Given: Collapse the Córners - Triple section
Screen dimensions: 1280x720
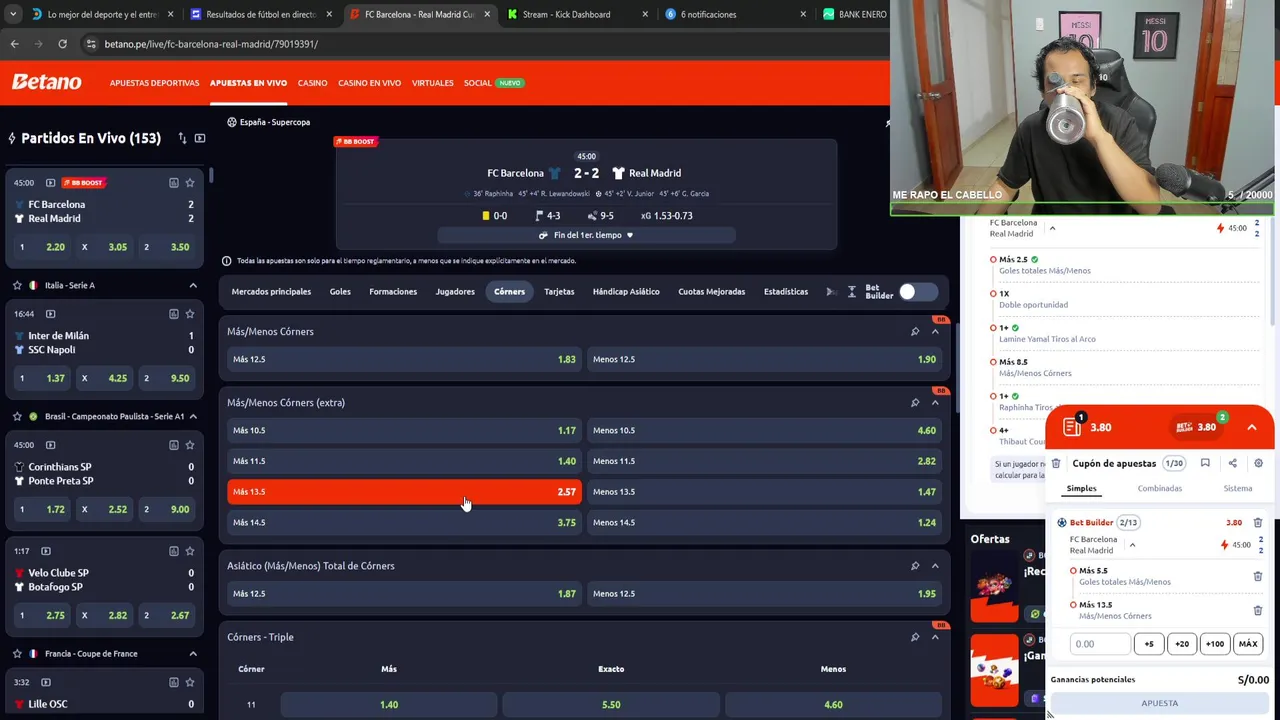Looking at the screenshot, I should (x=935, y=637).
